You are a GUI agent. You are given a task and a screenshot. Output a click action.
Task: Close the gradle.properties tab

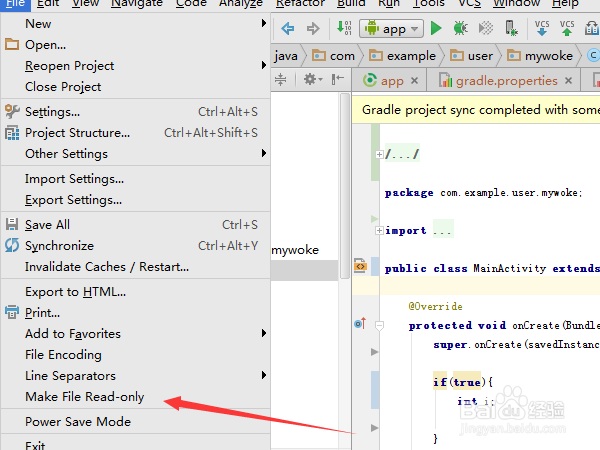tap(568, 81)
